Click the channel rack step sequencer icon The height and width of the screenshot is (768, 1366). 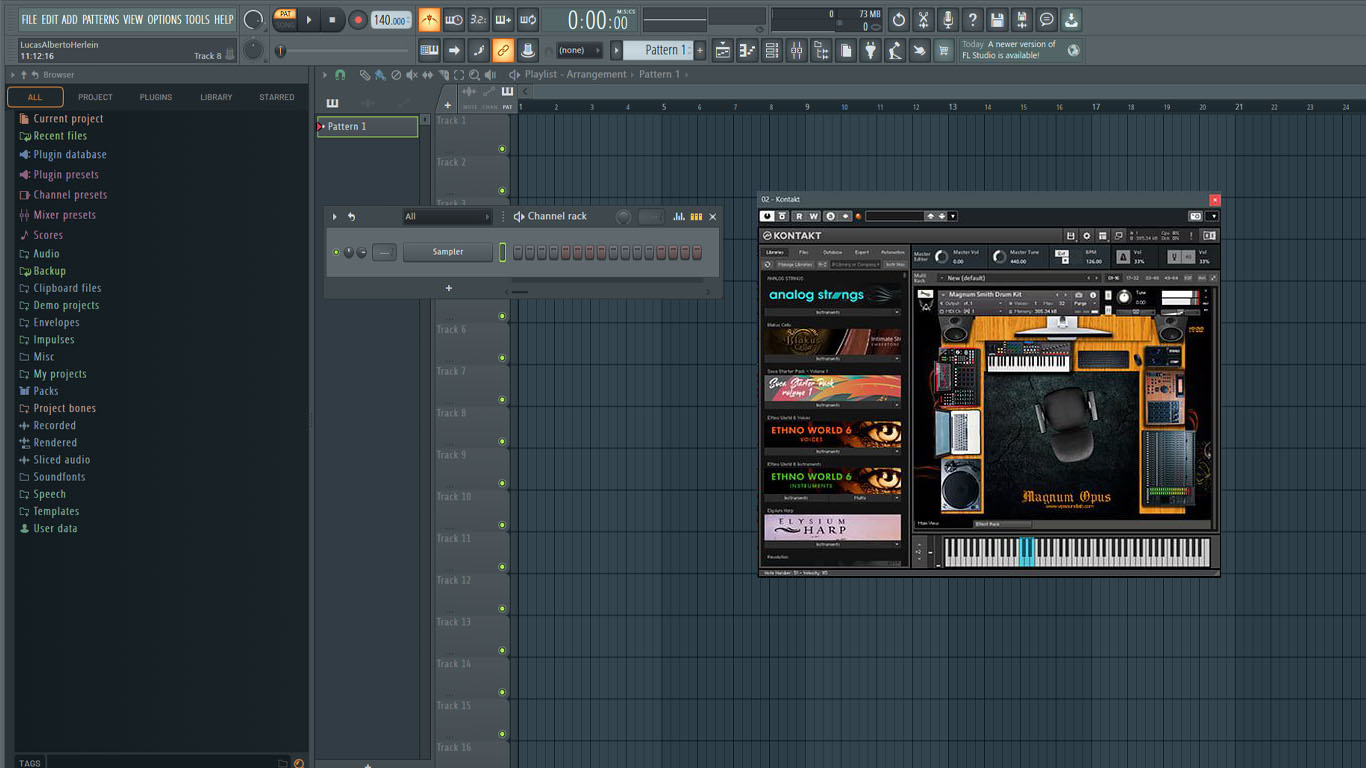click(696, 216)
